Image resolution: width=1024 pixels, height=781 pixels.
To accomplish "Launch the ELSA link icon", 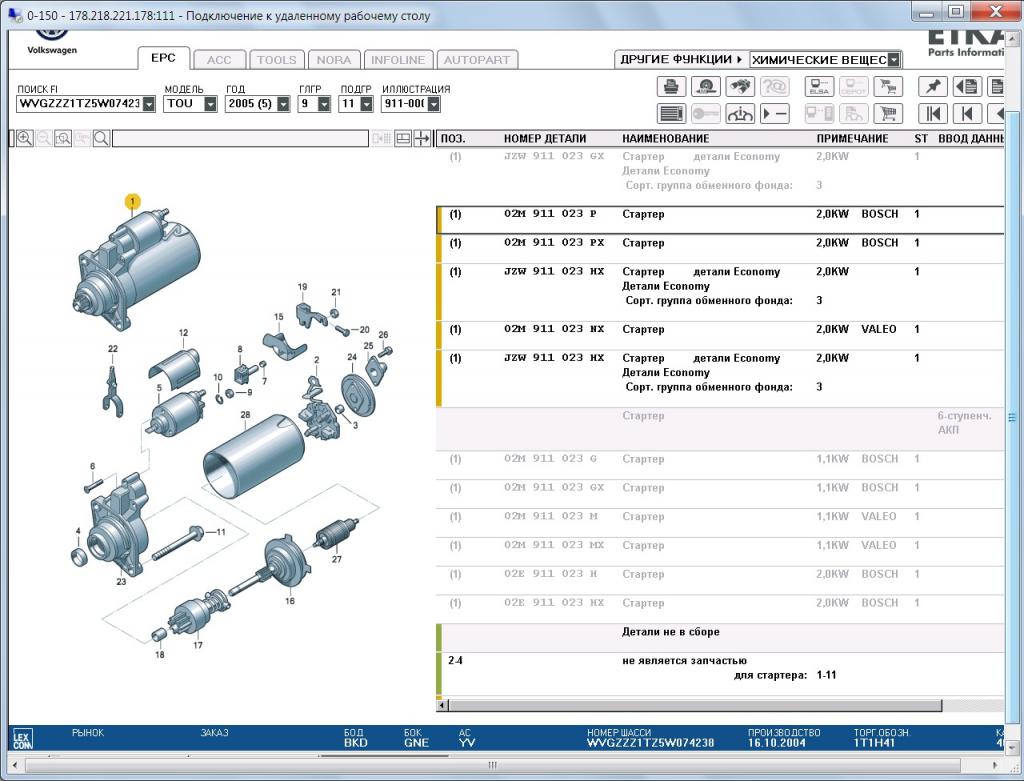I will (819, 87).
